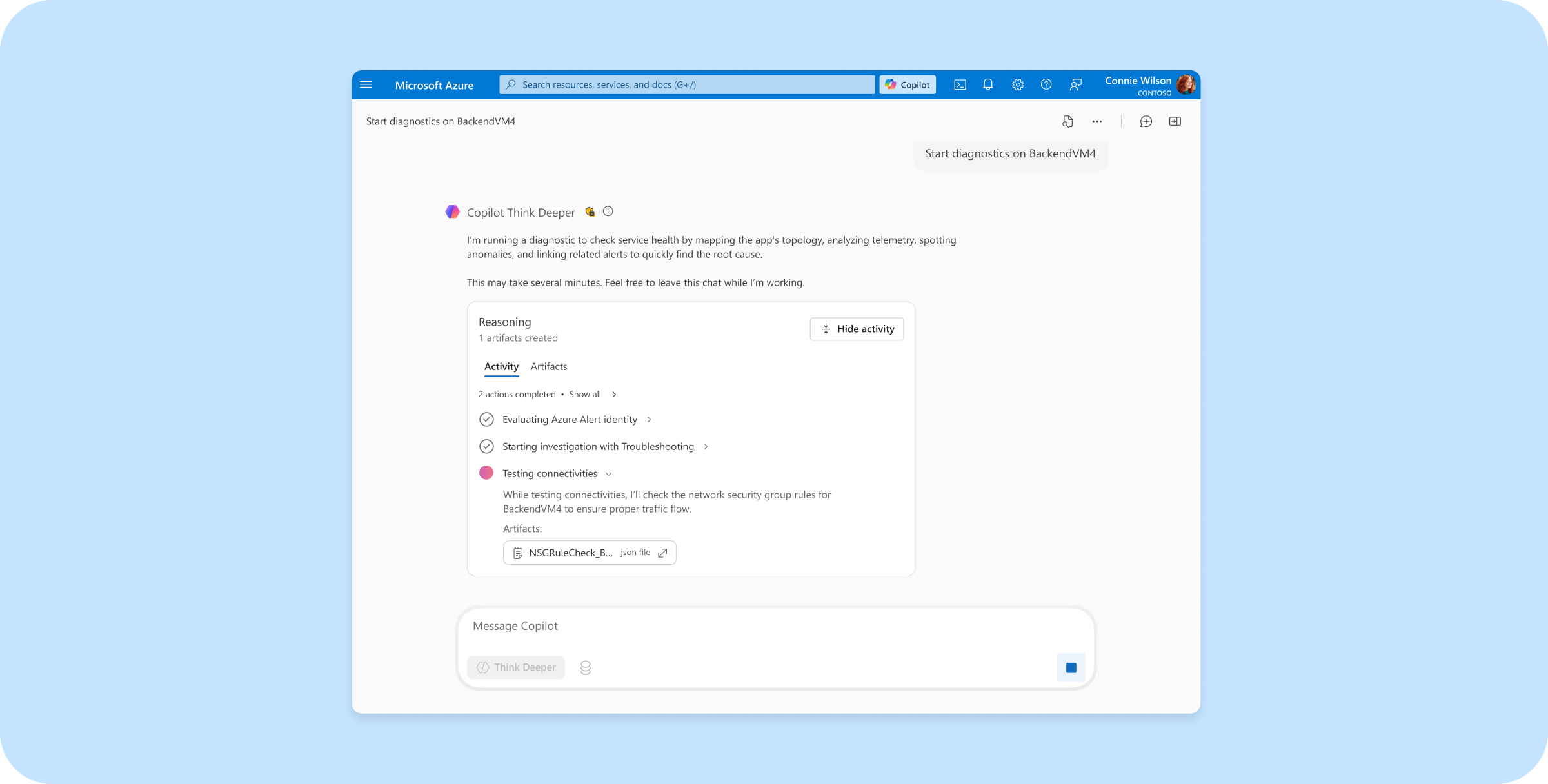
Task: Expand Show all completed actions
Action: tap(593, 394)
